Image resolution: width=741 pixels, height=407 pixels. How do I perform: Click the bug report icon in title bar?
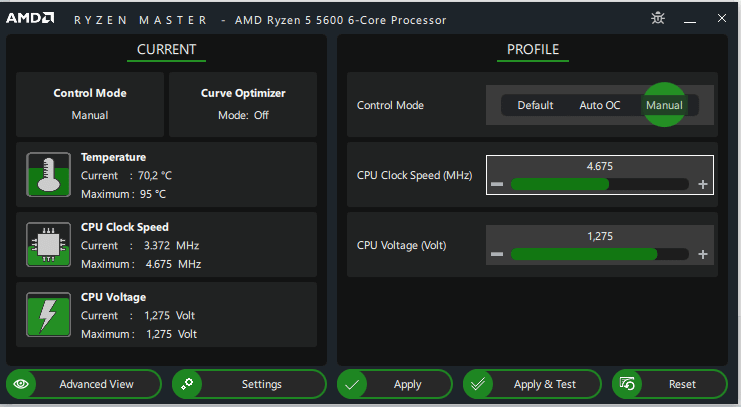click(658, 18)
